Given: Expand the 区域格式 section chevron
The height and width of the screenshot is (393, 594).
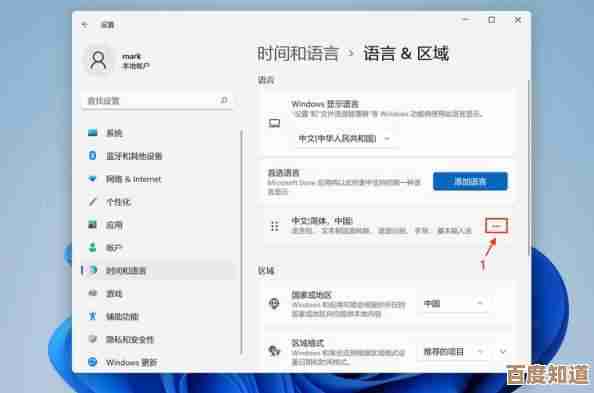Looking at the screenshot, I should coord(503,352).
